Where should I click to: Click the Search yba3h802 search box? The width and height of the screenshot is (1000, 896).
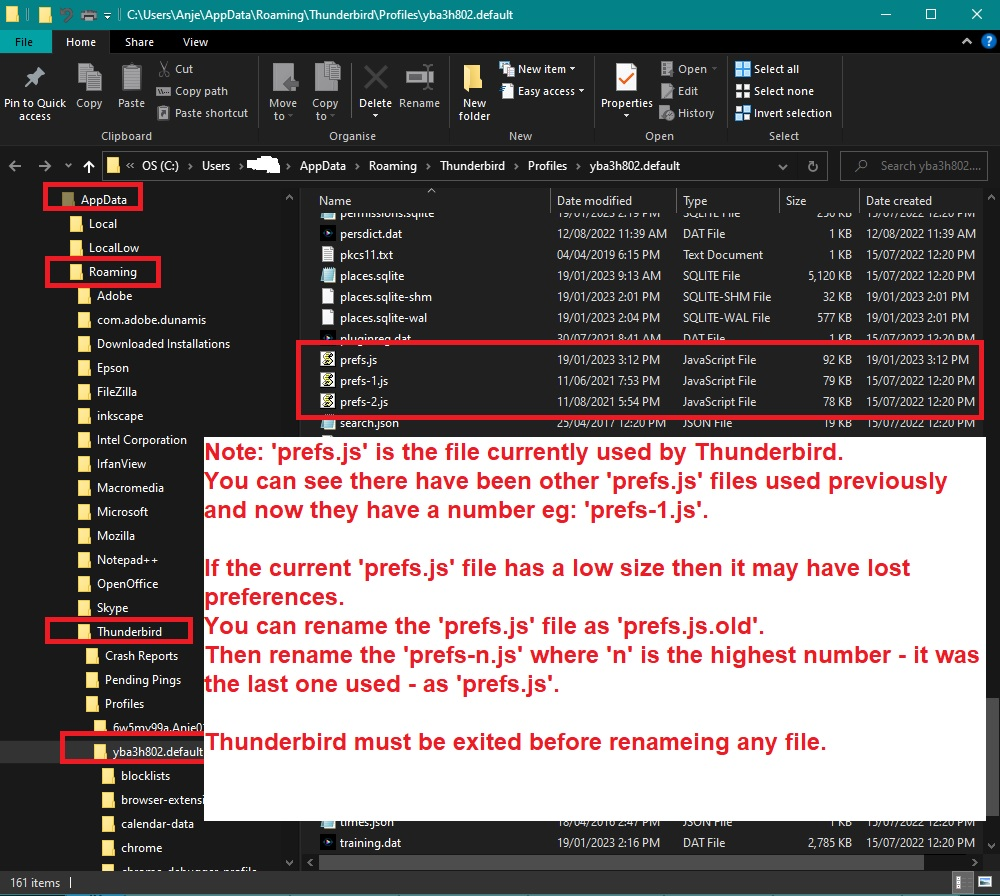coord(914,166)
